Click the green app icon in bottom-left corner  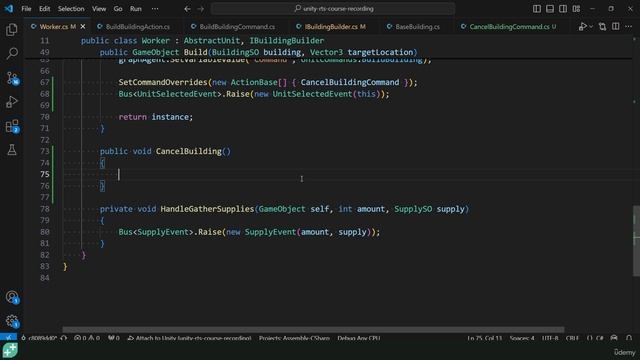[10, 351]
